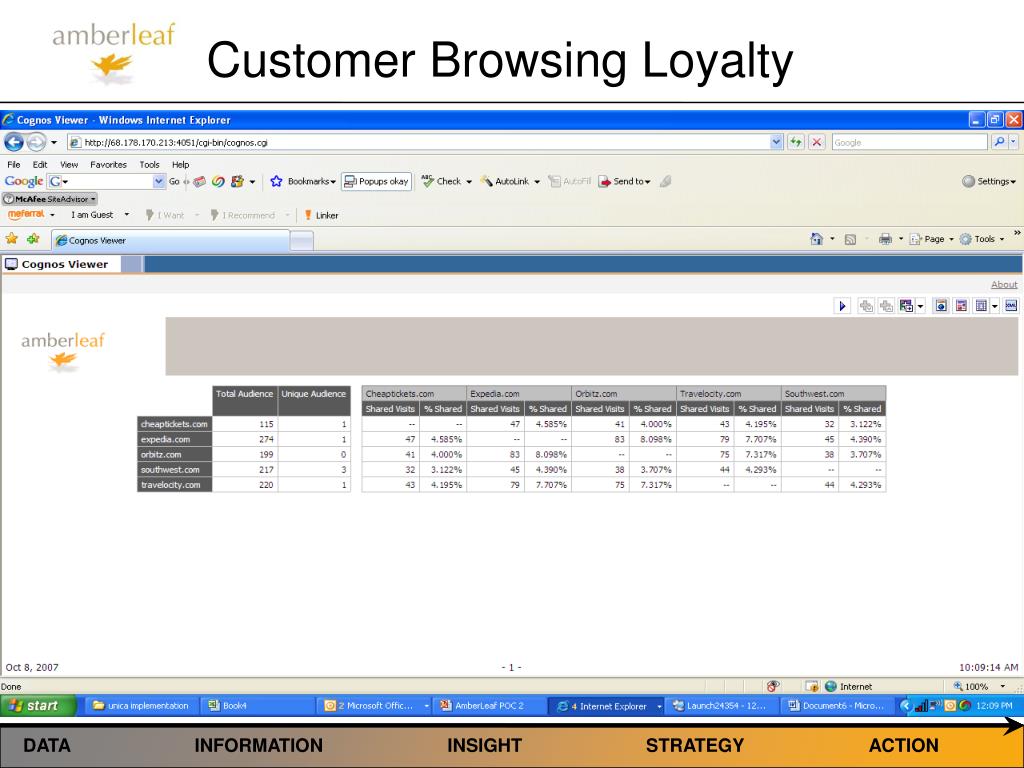Open the Tools menu in menu bar
This screenshot has width=1024, height=768.
point(149,165)
